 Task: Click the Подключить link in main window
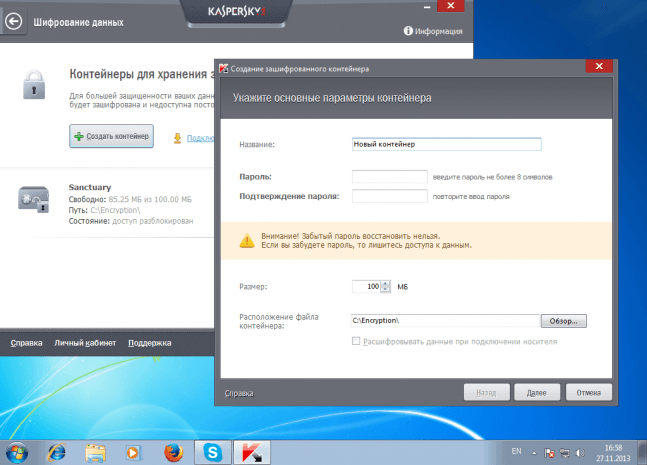pos(201,138)
